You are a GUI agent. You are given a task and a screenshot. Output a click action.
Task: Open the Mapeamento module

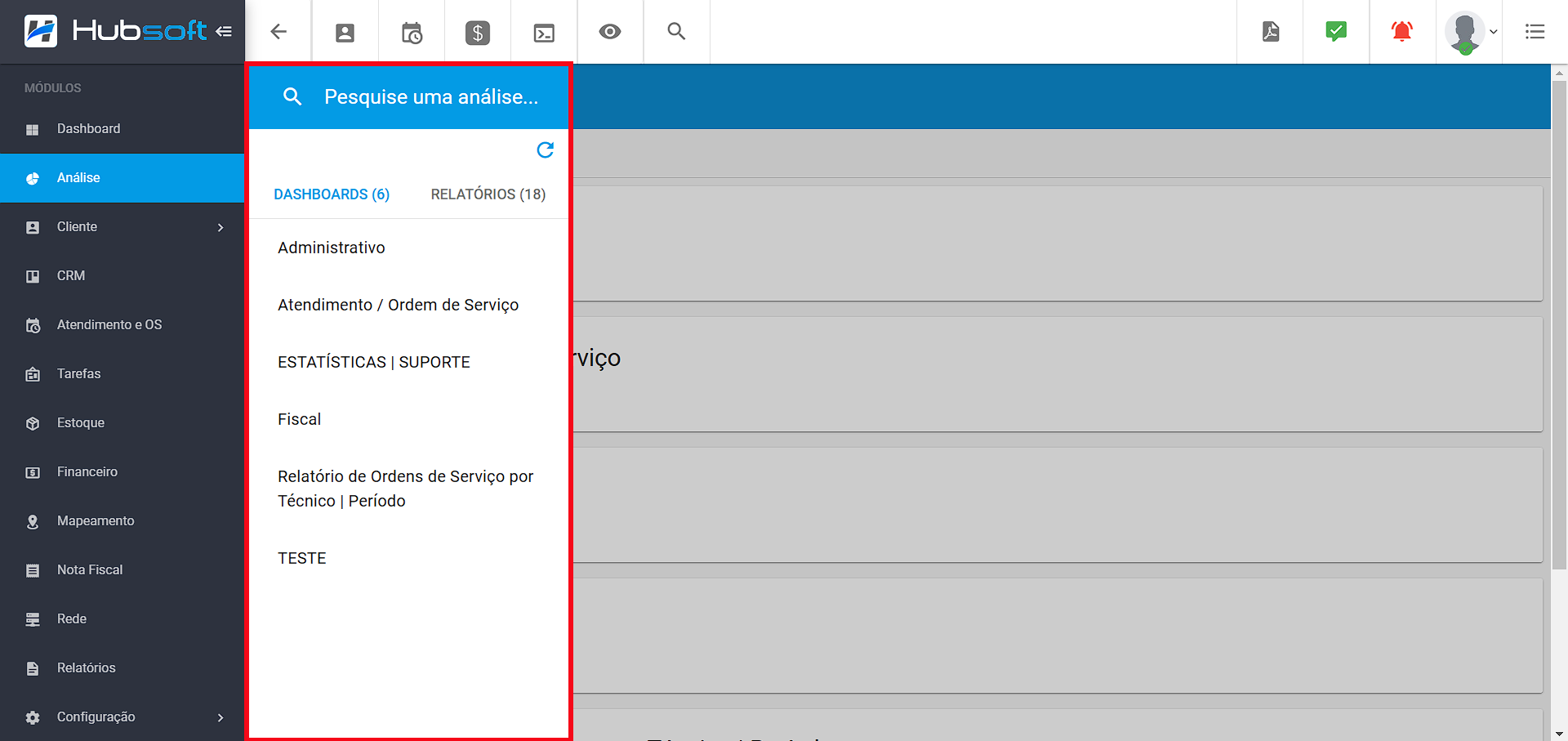coord(122,521)
